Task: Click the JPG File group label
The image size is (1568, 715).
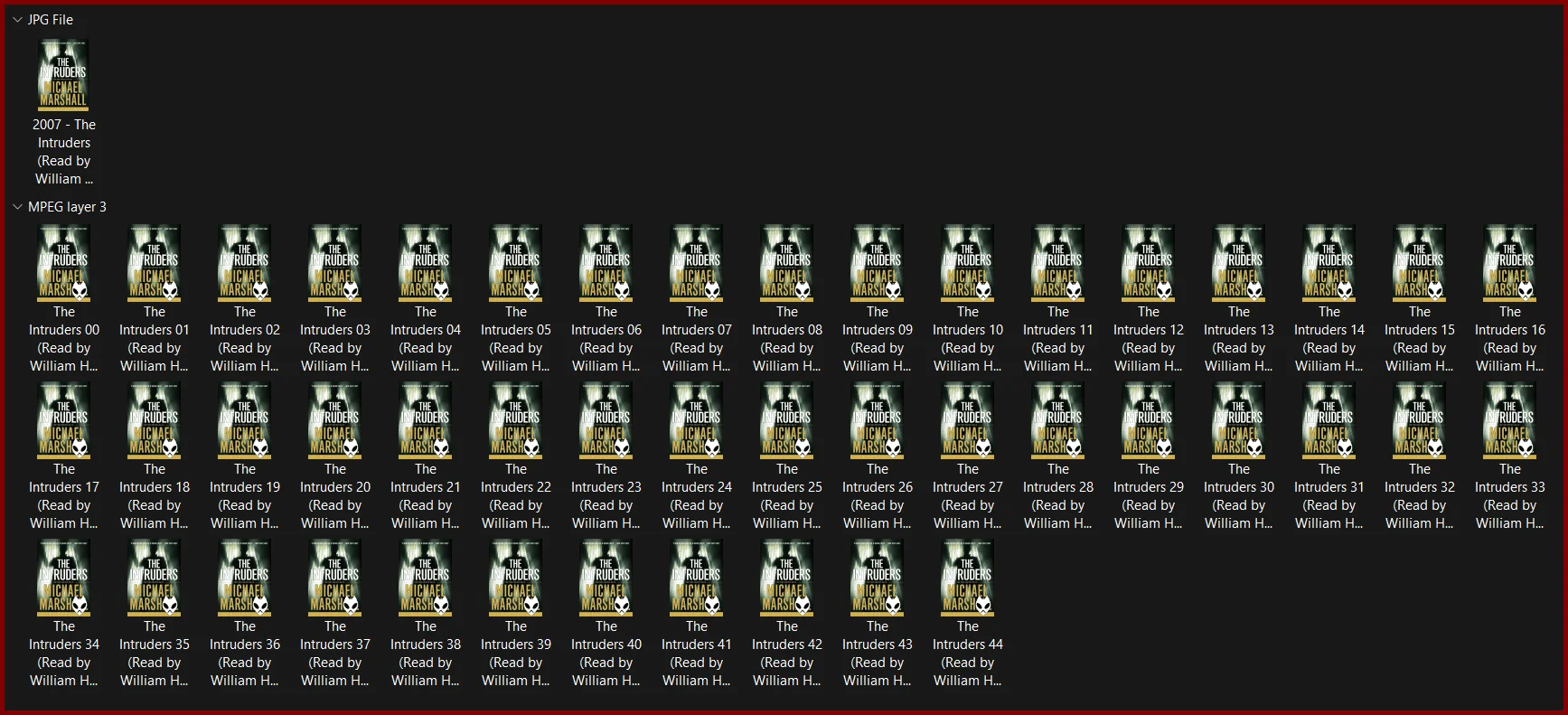Action: pyautogui.click(x=51, y=19)
